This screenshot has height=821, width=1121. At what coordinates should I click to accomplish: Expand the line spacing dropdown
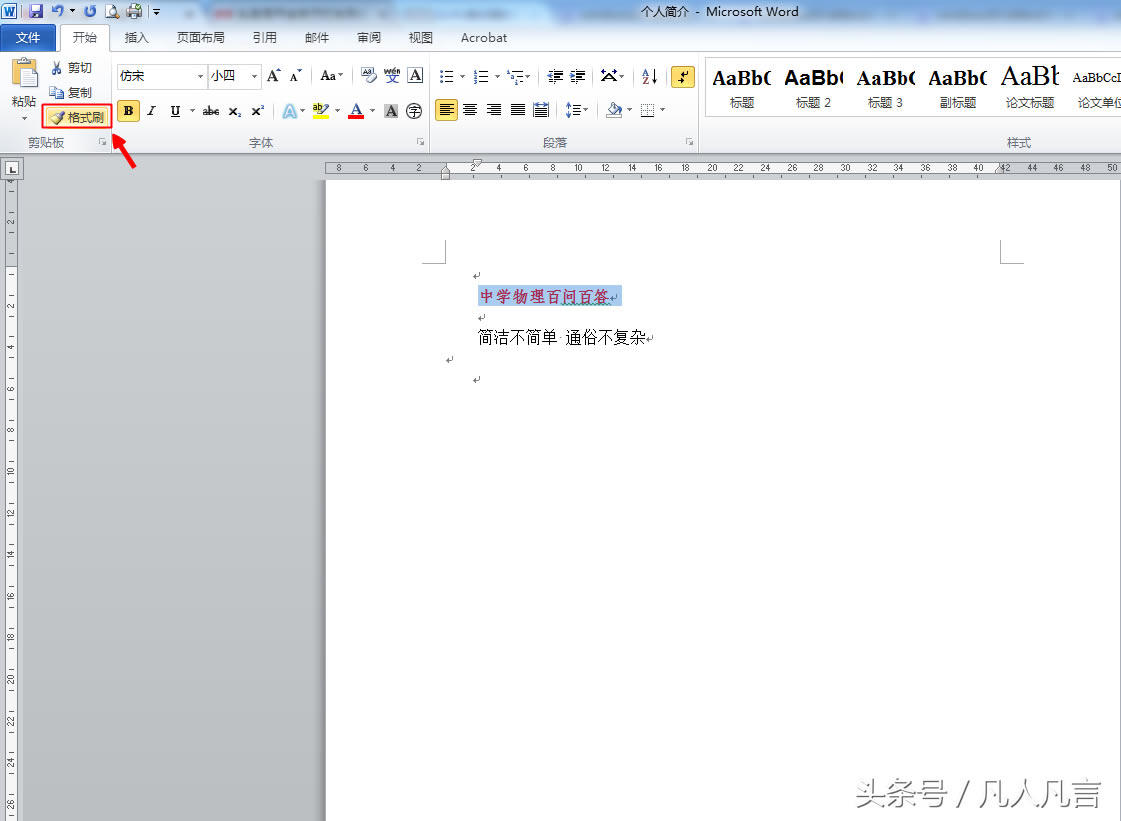(x=585, y=110)
